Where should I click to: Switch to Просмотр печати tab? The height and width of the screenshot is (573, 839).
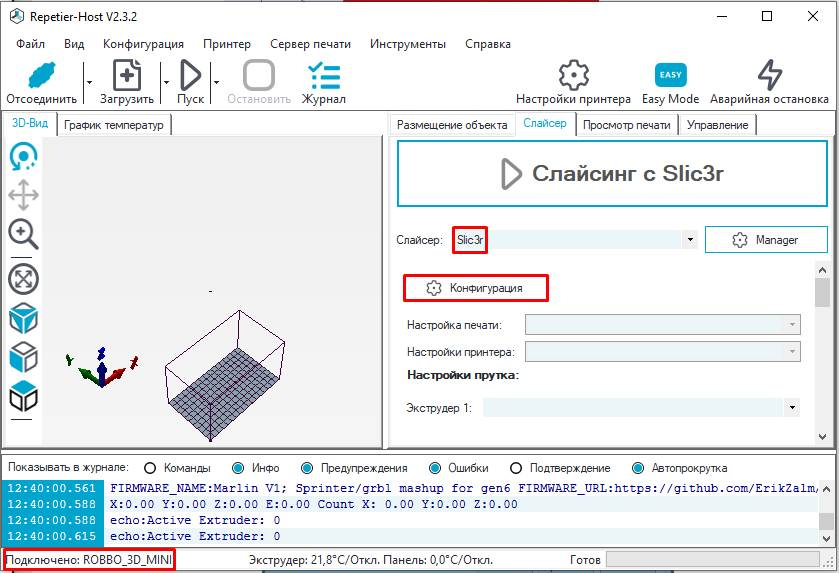coord(627,125)
